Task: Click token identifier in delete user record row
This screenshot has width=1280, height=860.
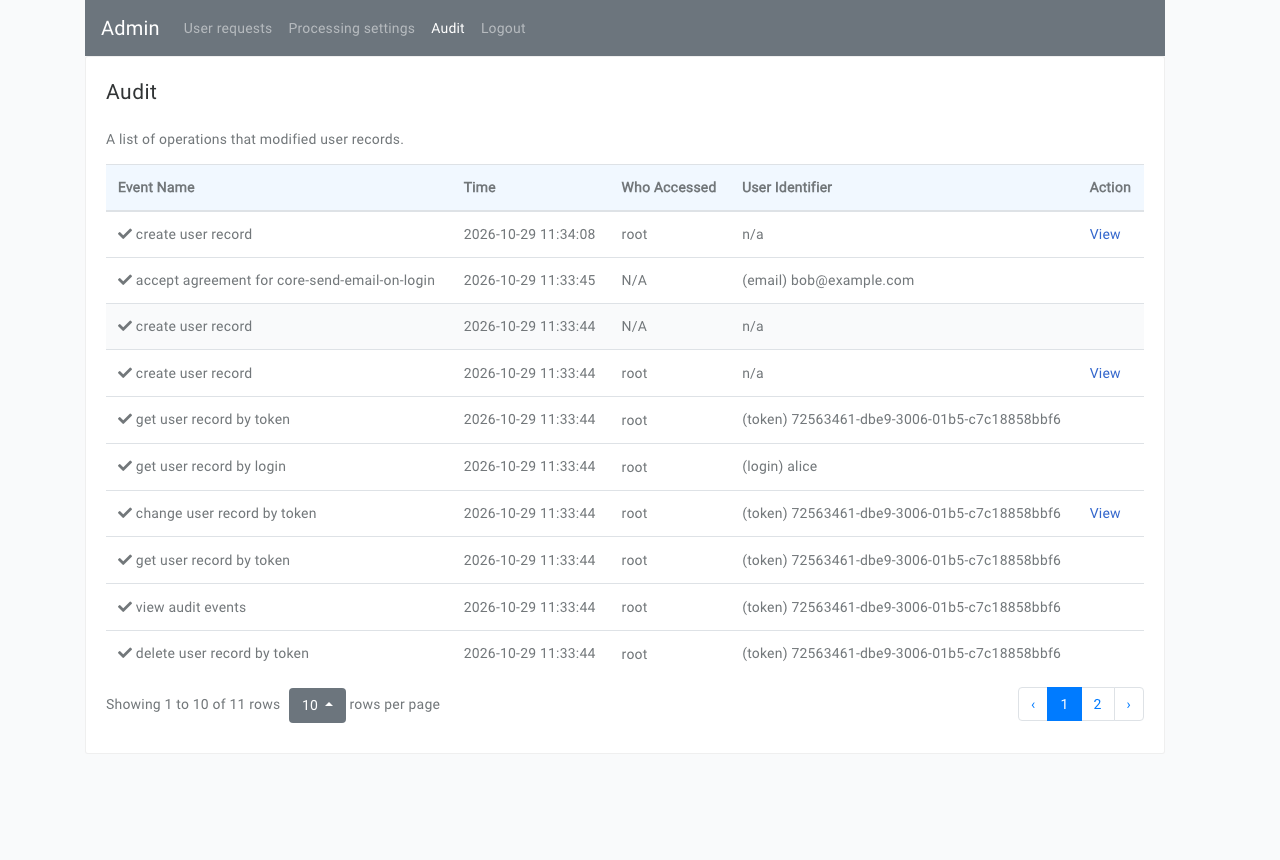Action: point(901,653)
